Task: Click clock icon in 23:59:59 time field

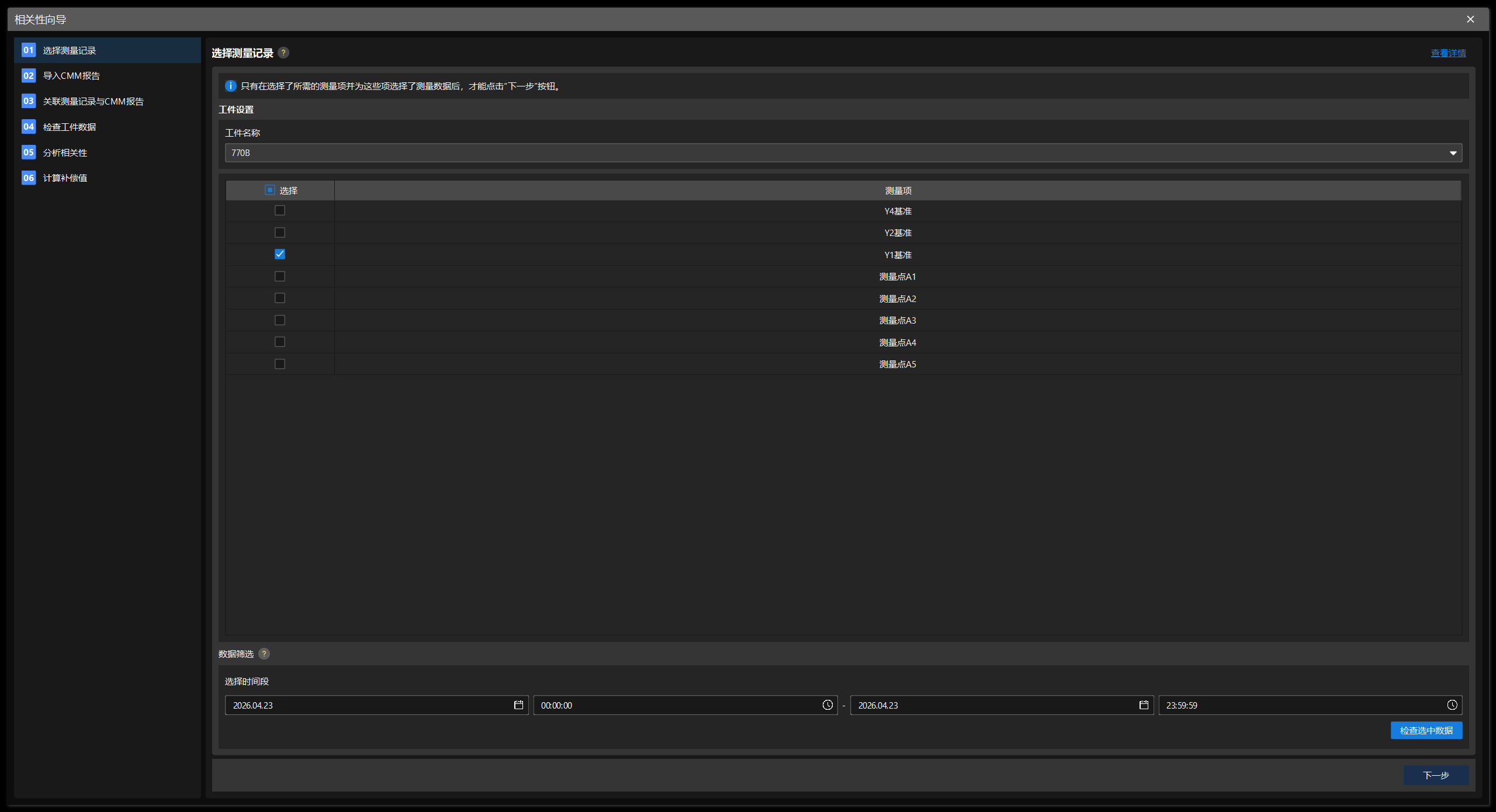Action: point(1452,705)
